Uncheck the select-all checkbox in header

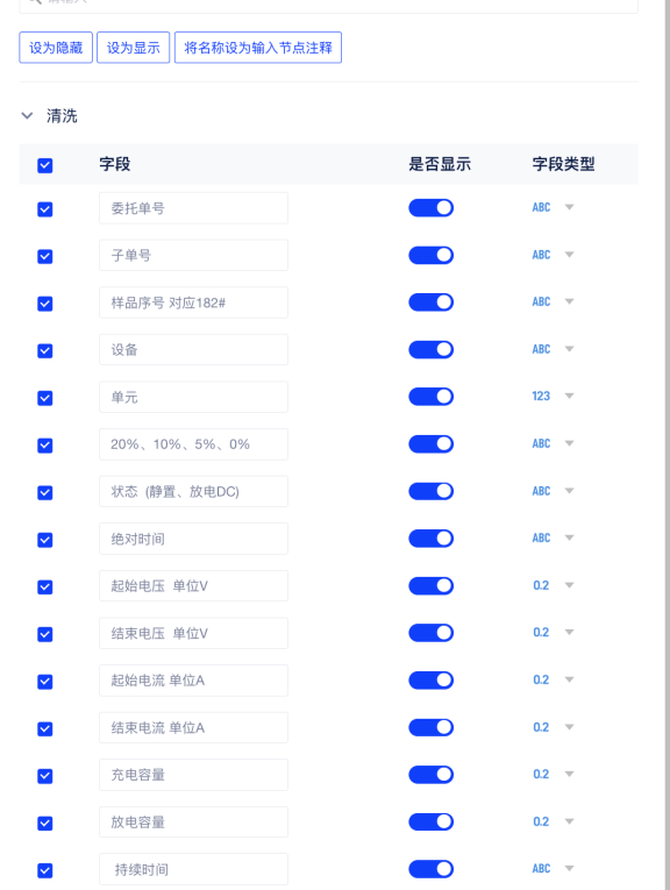(x=45, y=165)
